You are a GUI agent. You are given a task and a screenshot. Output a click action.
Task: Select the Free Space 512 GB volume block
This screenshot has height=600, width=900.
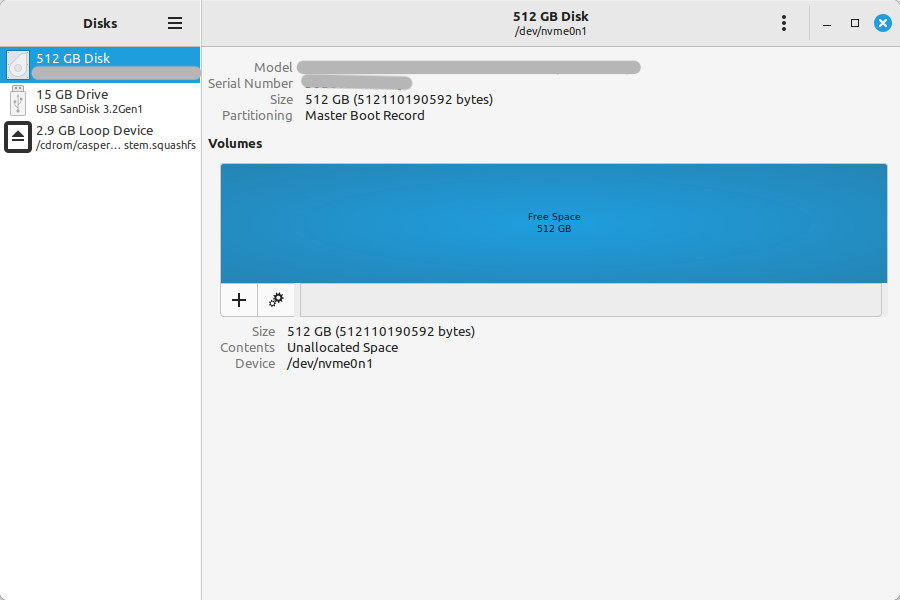(554, 223)
